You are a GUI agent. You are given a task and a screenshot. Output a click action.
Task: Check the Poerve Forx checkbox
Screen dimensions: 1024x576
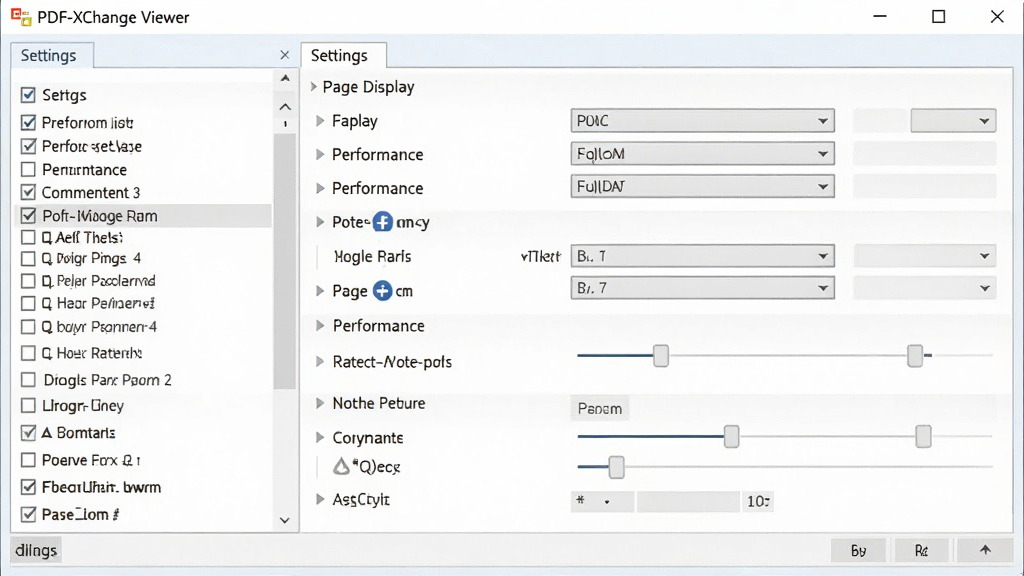[28, 460]
